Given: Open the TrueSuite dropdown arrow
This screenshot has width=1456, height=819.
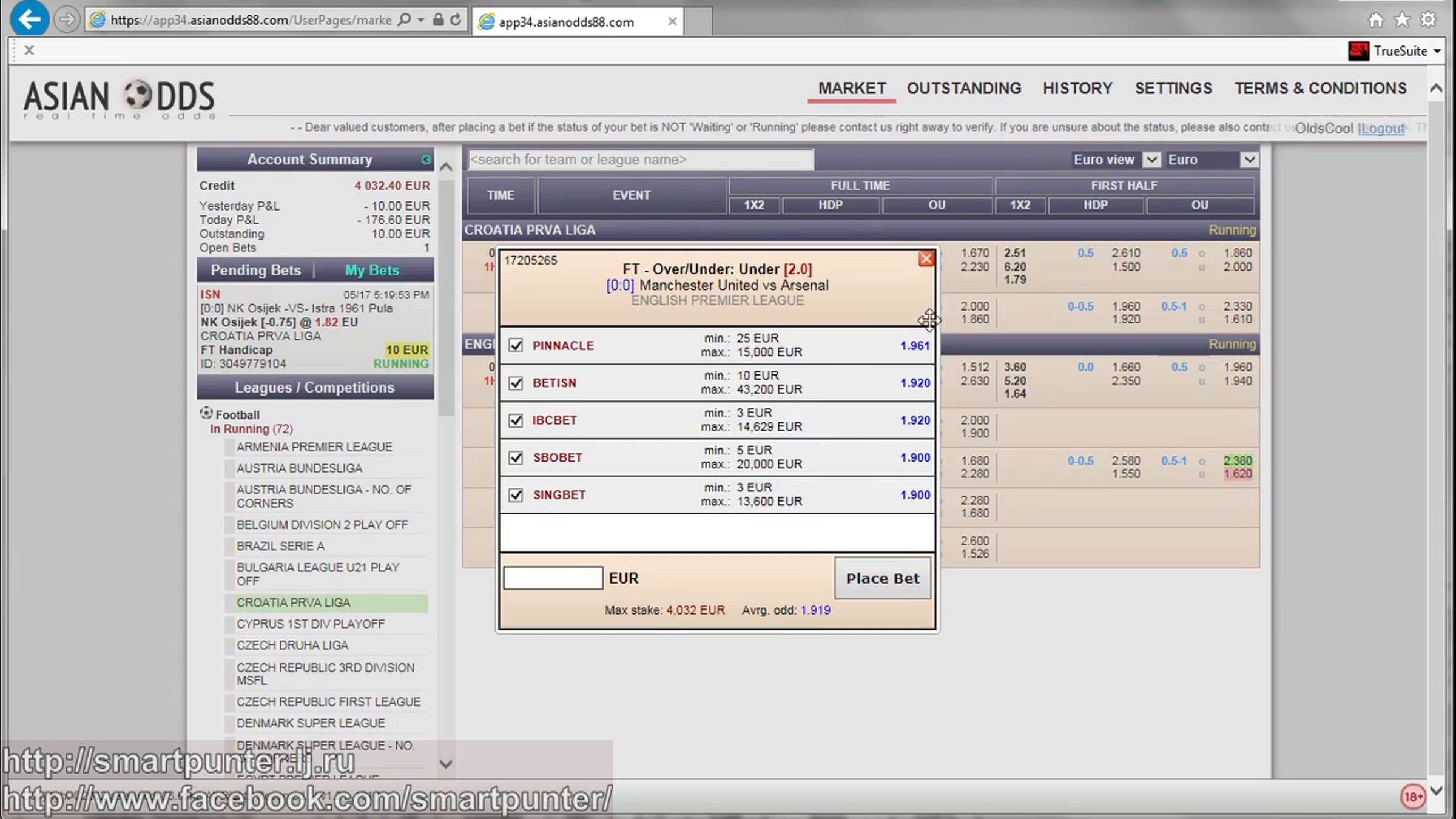Looking at the screenshot, I should 1437,52.
